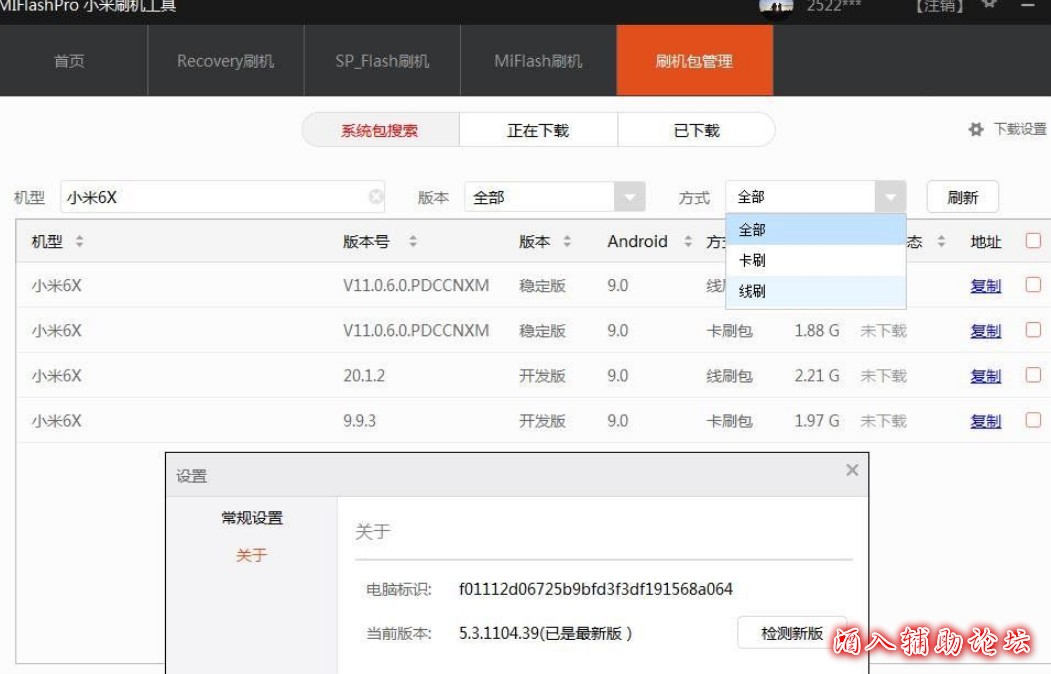Select 线刷 from the 方式 list
The width and height of the screenshot is (1051, 674).
click(x=753, y=292)
